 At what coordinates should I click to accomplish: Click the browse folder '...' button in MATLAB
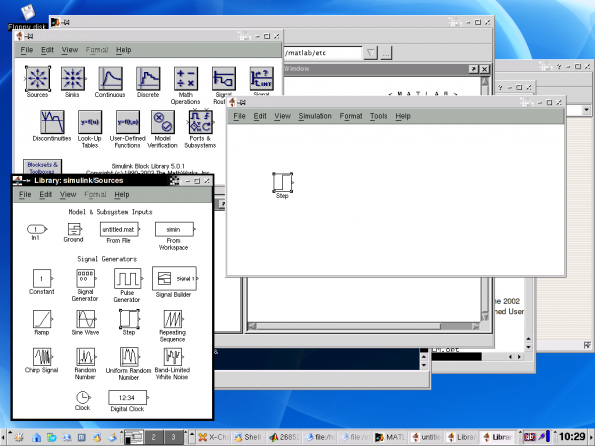tap(386, 53)
